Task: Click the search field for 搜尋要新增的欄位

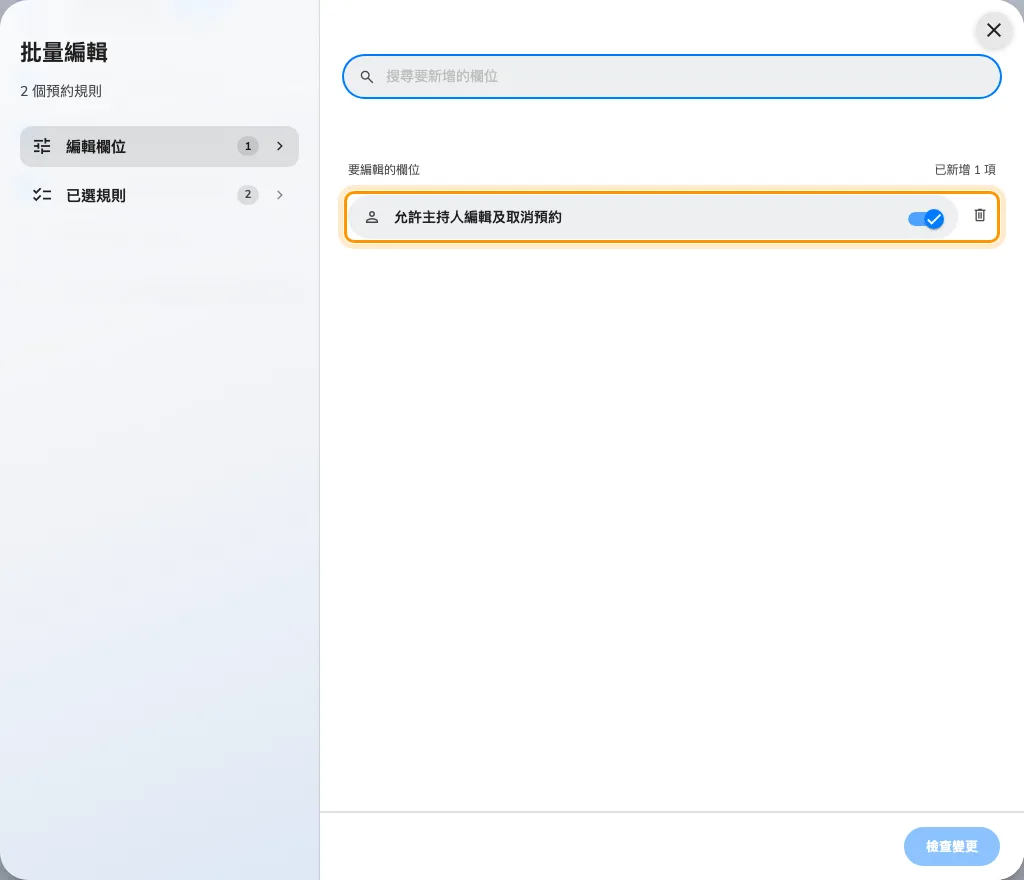Action: tap(671, 76)
